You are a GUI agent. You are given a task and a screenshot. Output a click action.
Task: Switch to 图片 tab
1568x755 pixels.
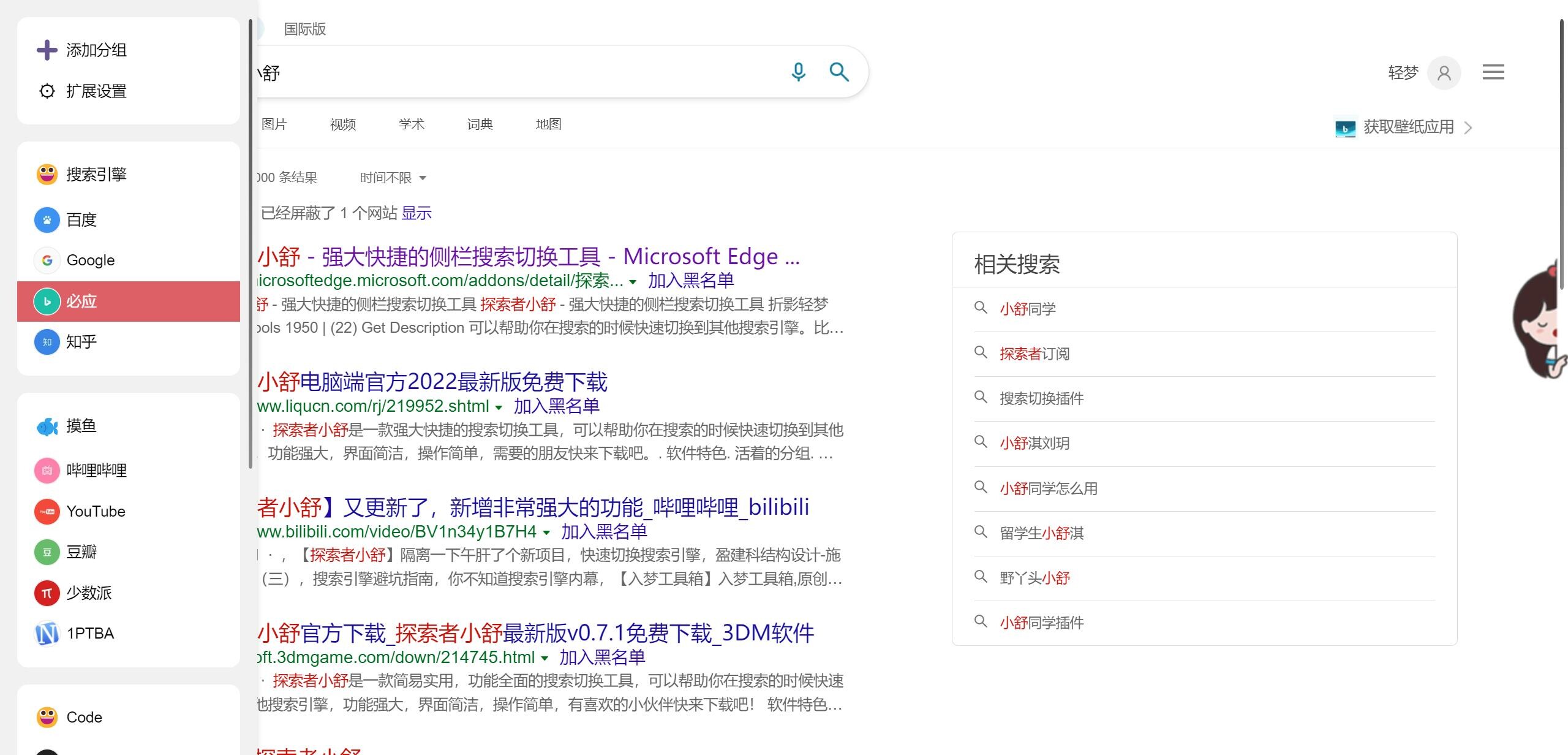pos(274,124)
